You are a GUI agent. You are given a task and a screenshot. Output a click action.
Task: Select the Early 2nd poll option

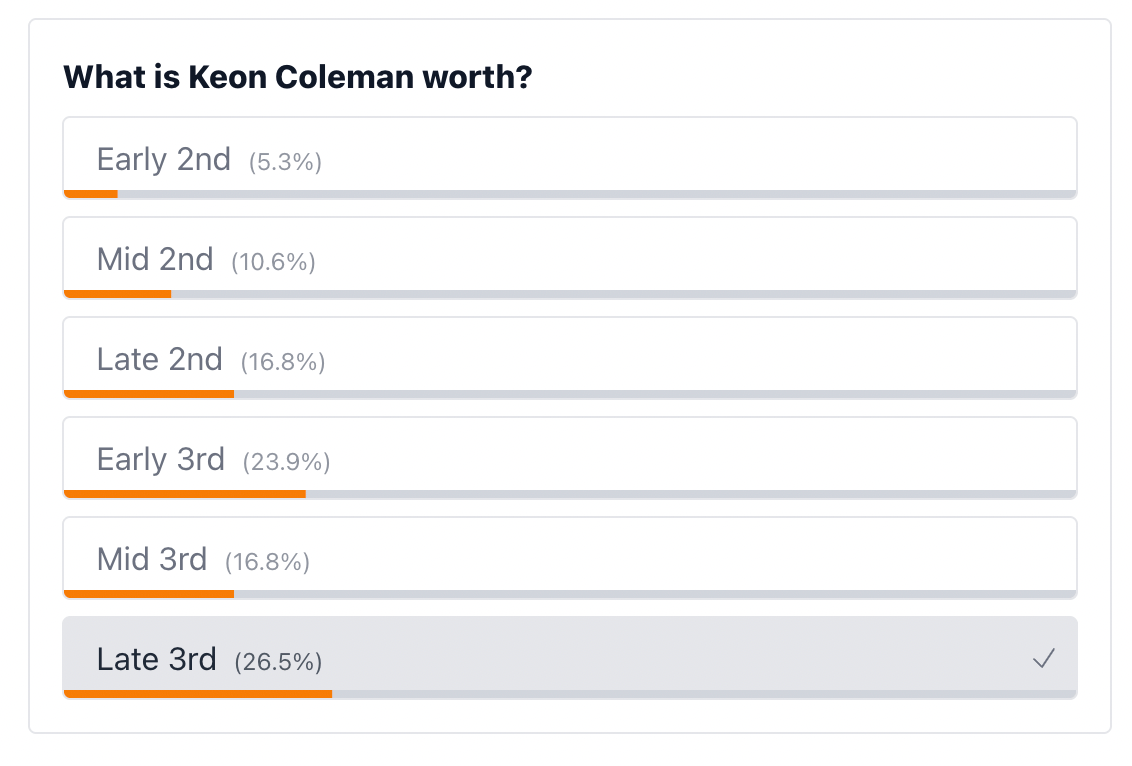pos(570,158)
